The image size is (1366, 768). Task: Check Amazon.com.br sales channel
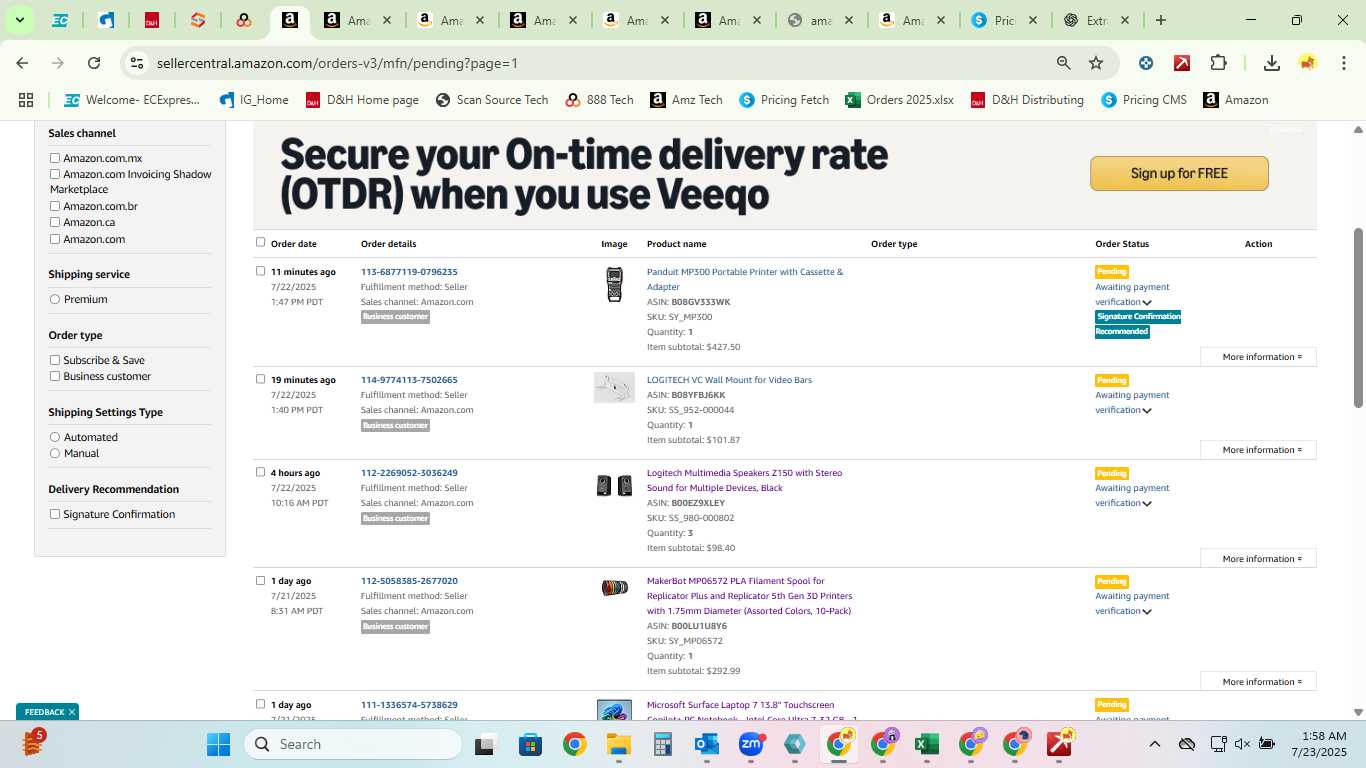55,206
